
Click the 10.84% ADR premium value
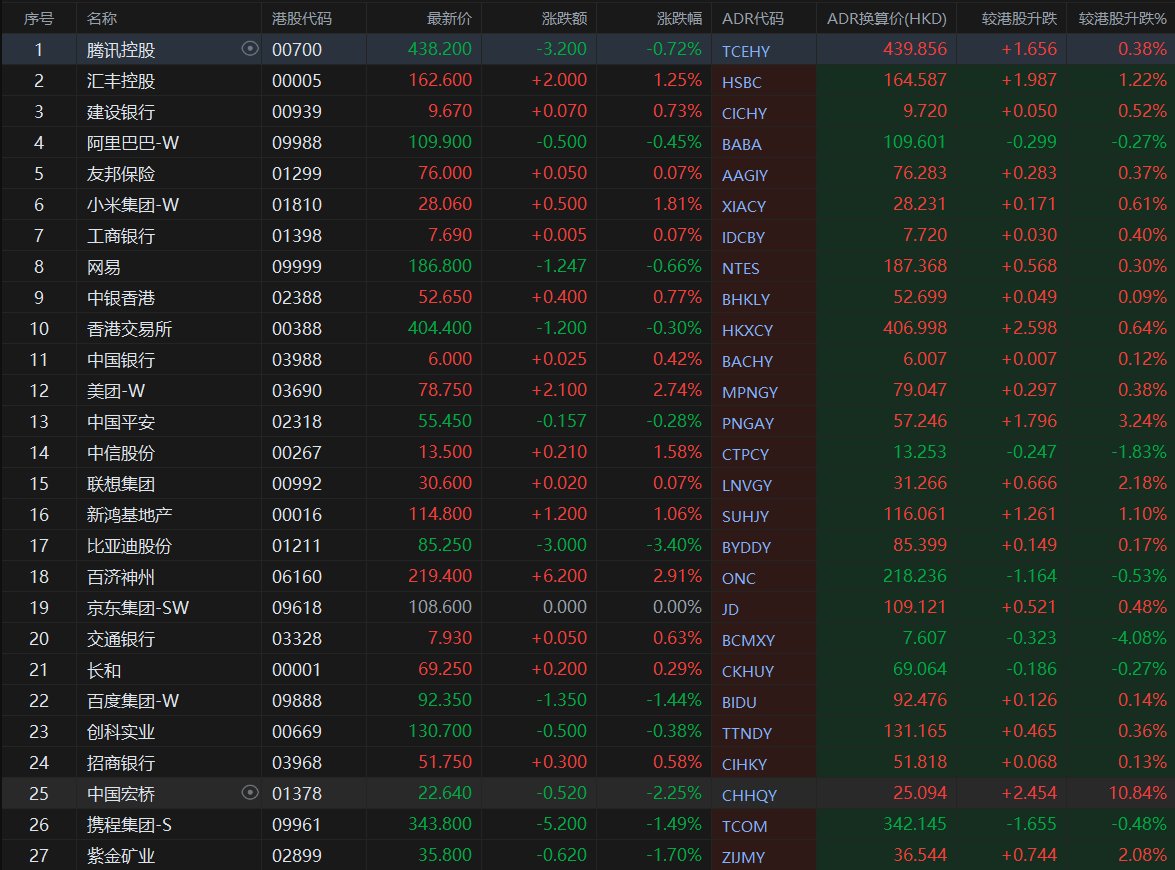[x=1137, y=792]
